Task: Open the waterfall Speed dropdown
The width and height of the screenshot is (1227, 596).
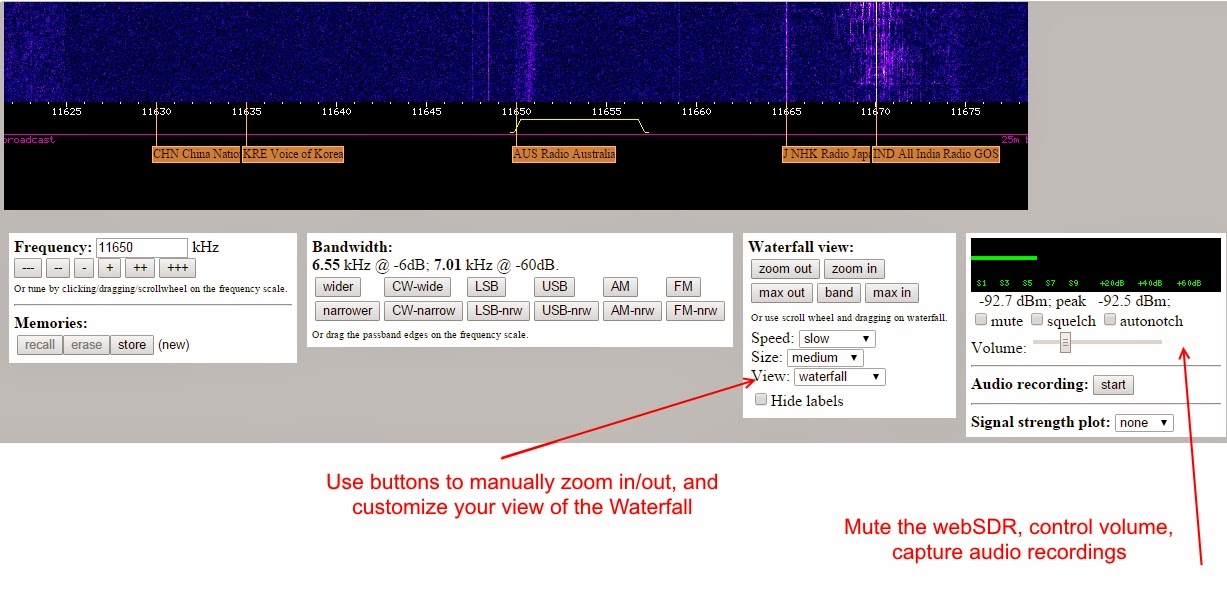Action: point(836,338)
